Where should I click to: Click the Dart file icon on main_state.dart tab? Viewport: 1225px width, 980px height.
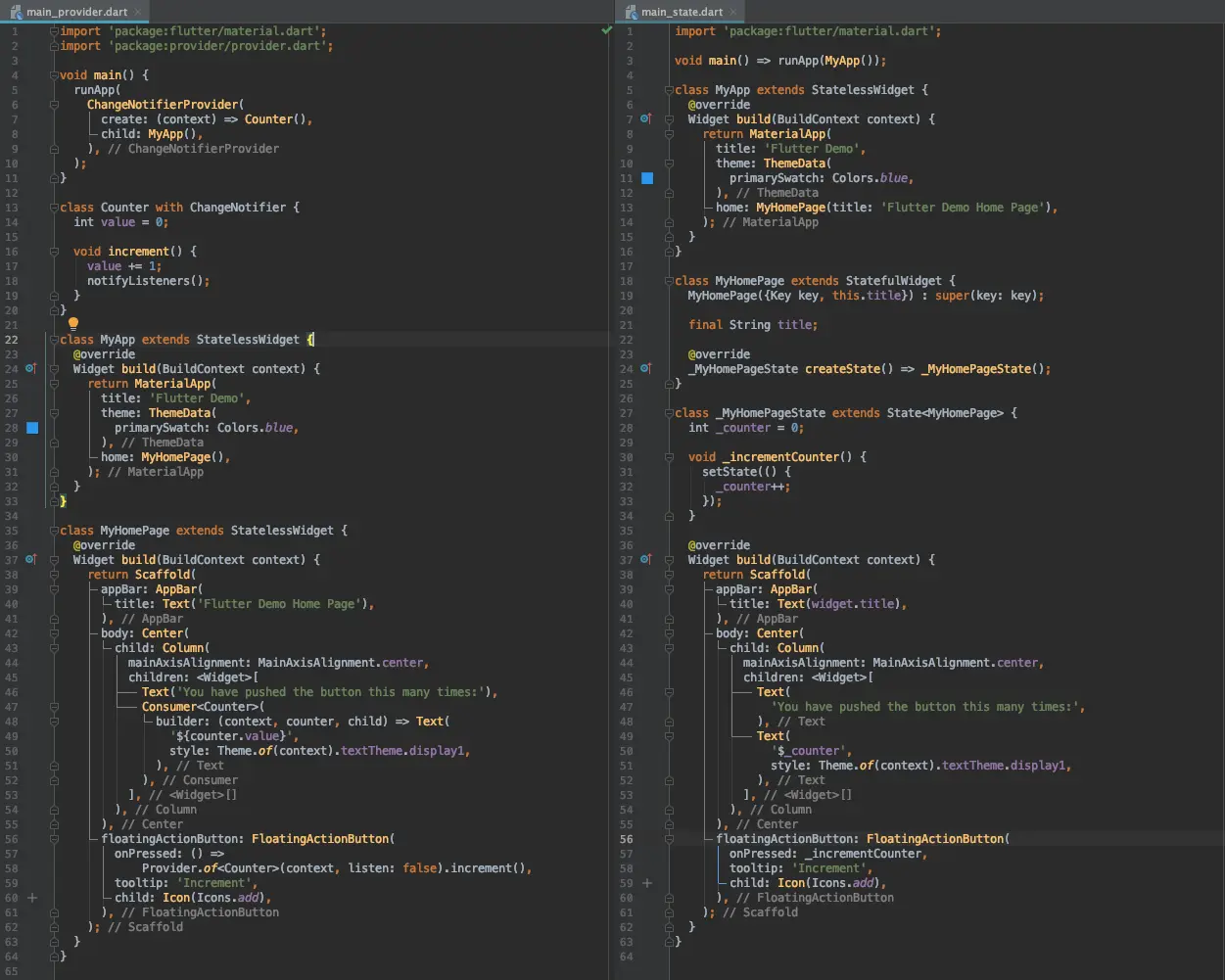[x=632, y=12]
